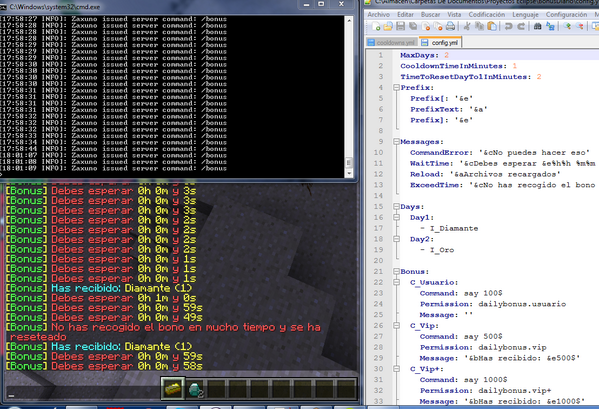599x409 pixels.
Task: Open the Editar menu
Action: point(405,15)
